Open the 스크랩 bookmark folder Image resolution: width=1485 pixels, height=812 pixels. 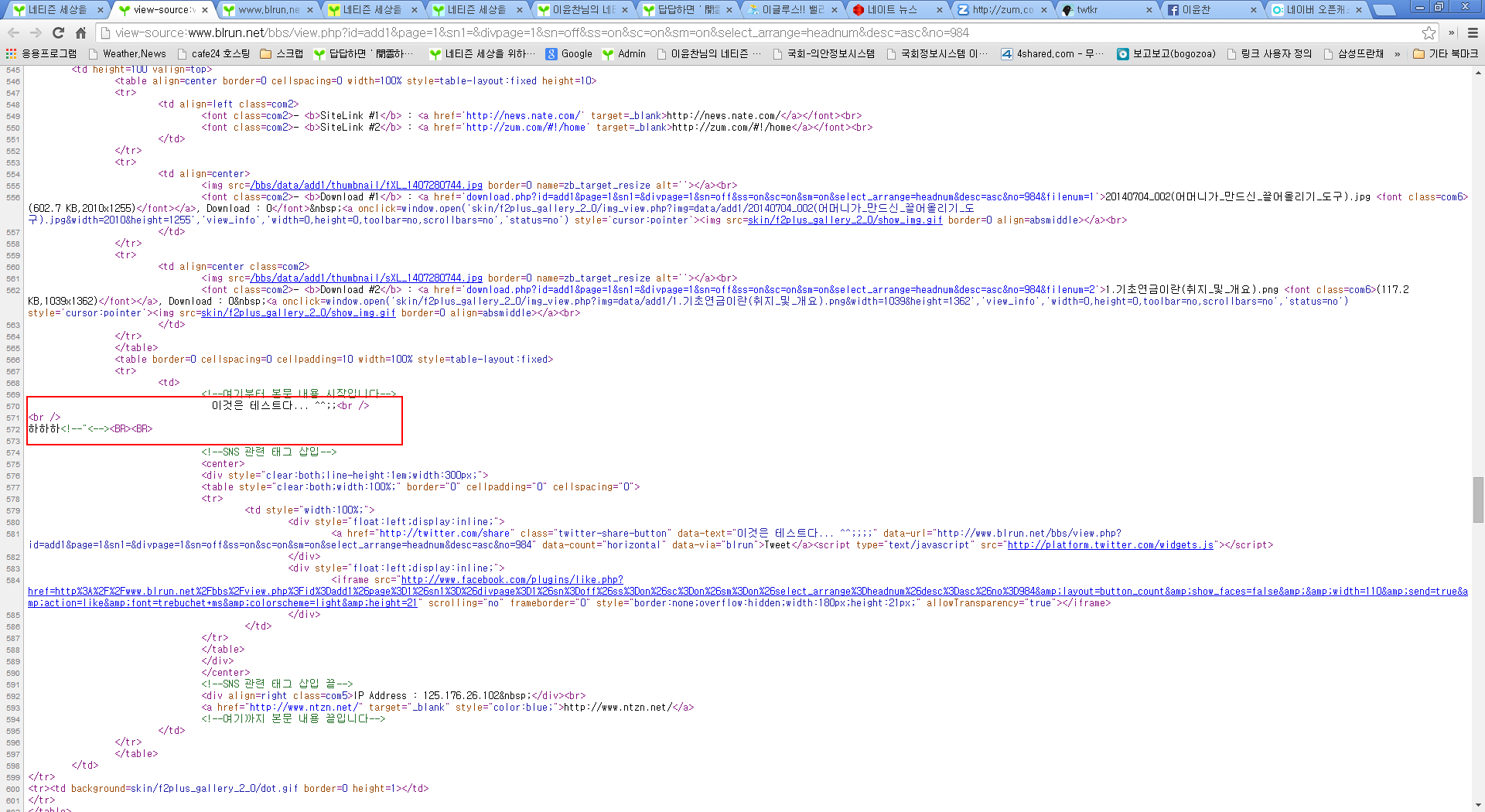coord(282,53)
